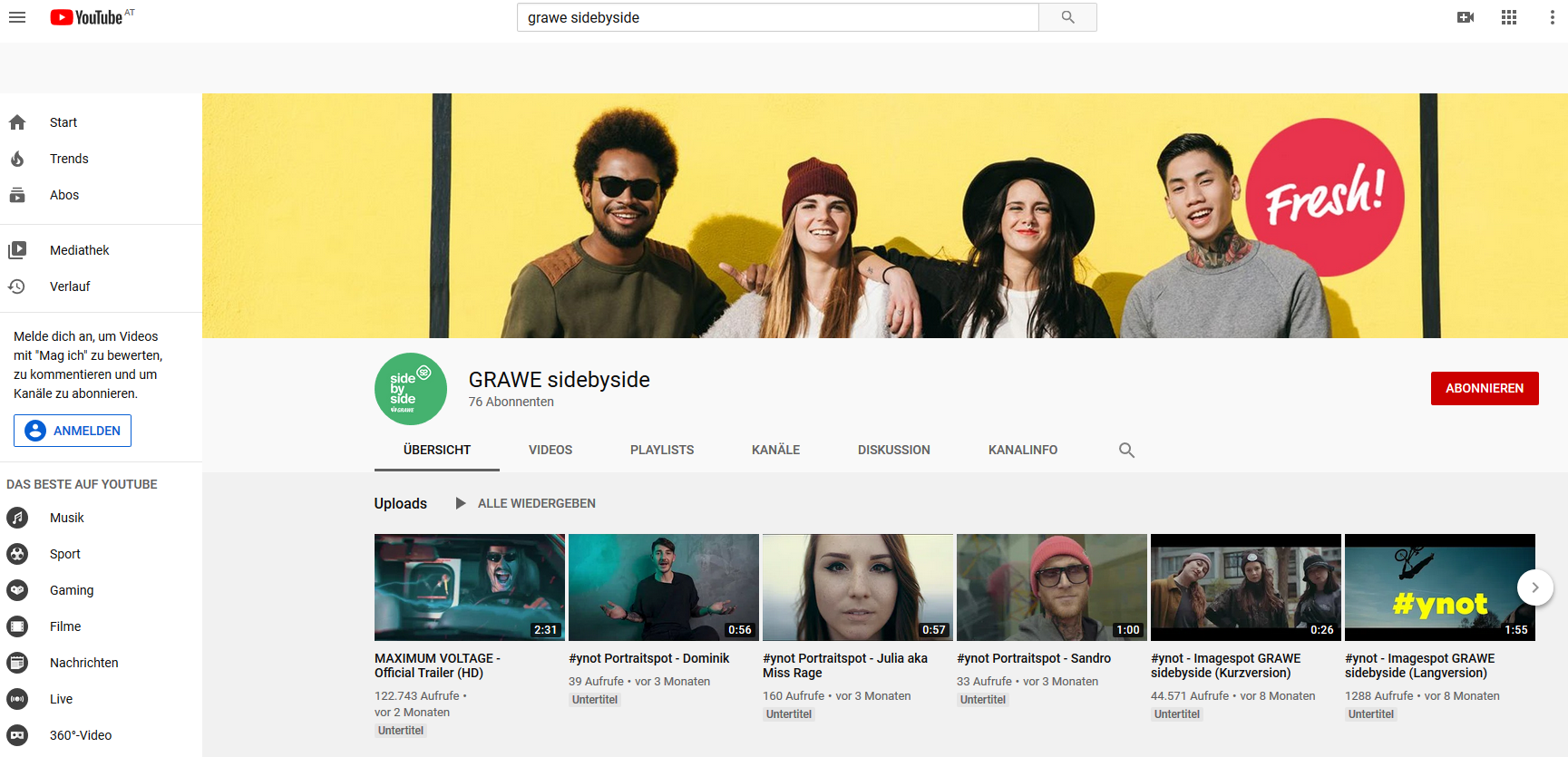Click the title Julia aka Miss Rage
This screenshot has width=1568, height=757.
[845, 665]
